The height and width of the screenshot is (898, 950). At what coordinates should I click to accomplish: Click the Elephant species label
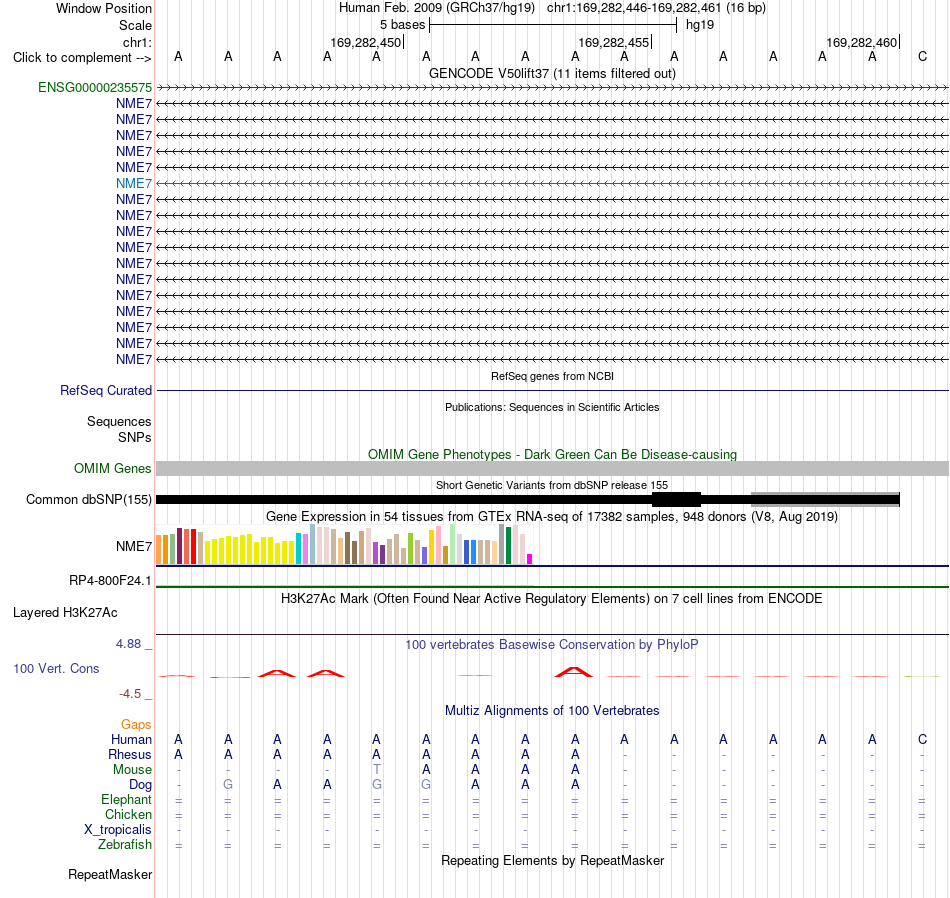(x=126, y=800)
